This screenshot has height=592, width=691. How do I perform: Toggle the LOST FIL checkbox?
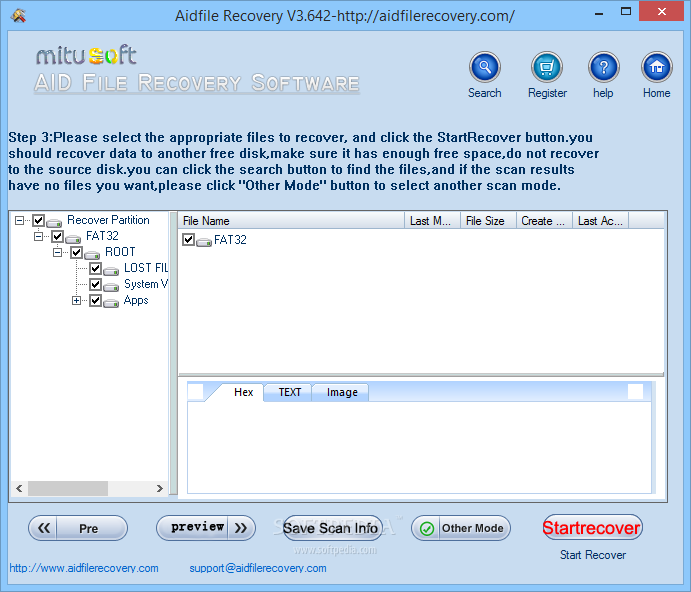[95, 268]
